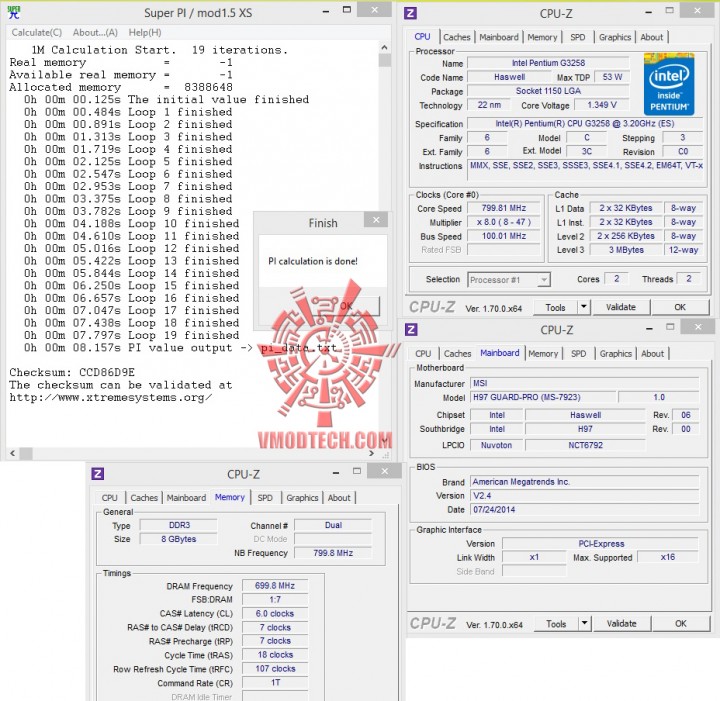Click Validate in the Mainboard CPU-Z window
The width and height of the screenshot is (720, 701).
point(622,624)
